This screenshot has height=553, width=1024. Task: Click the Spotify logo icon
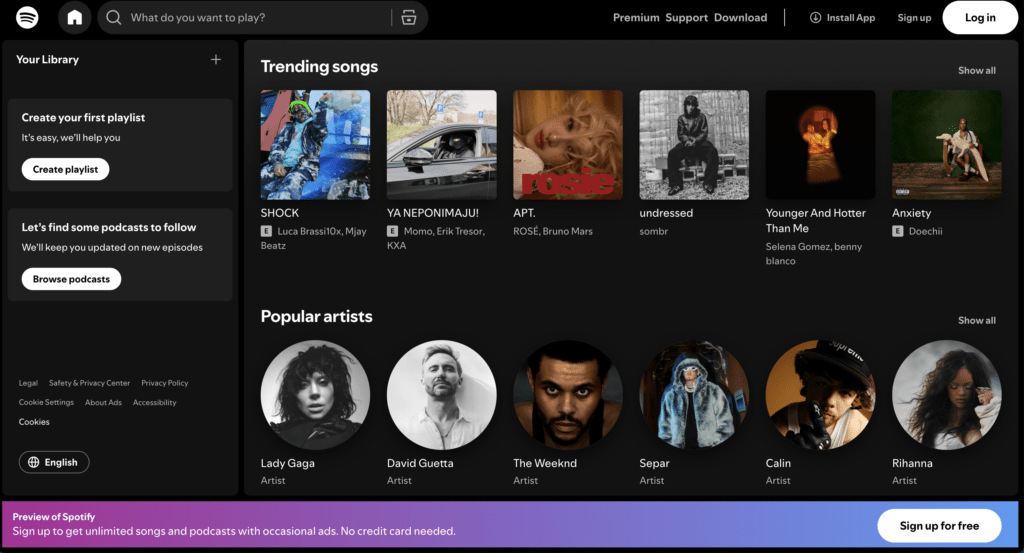[x=28, y=18]
